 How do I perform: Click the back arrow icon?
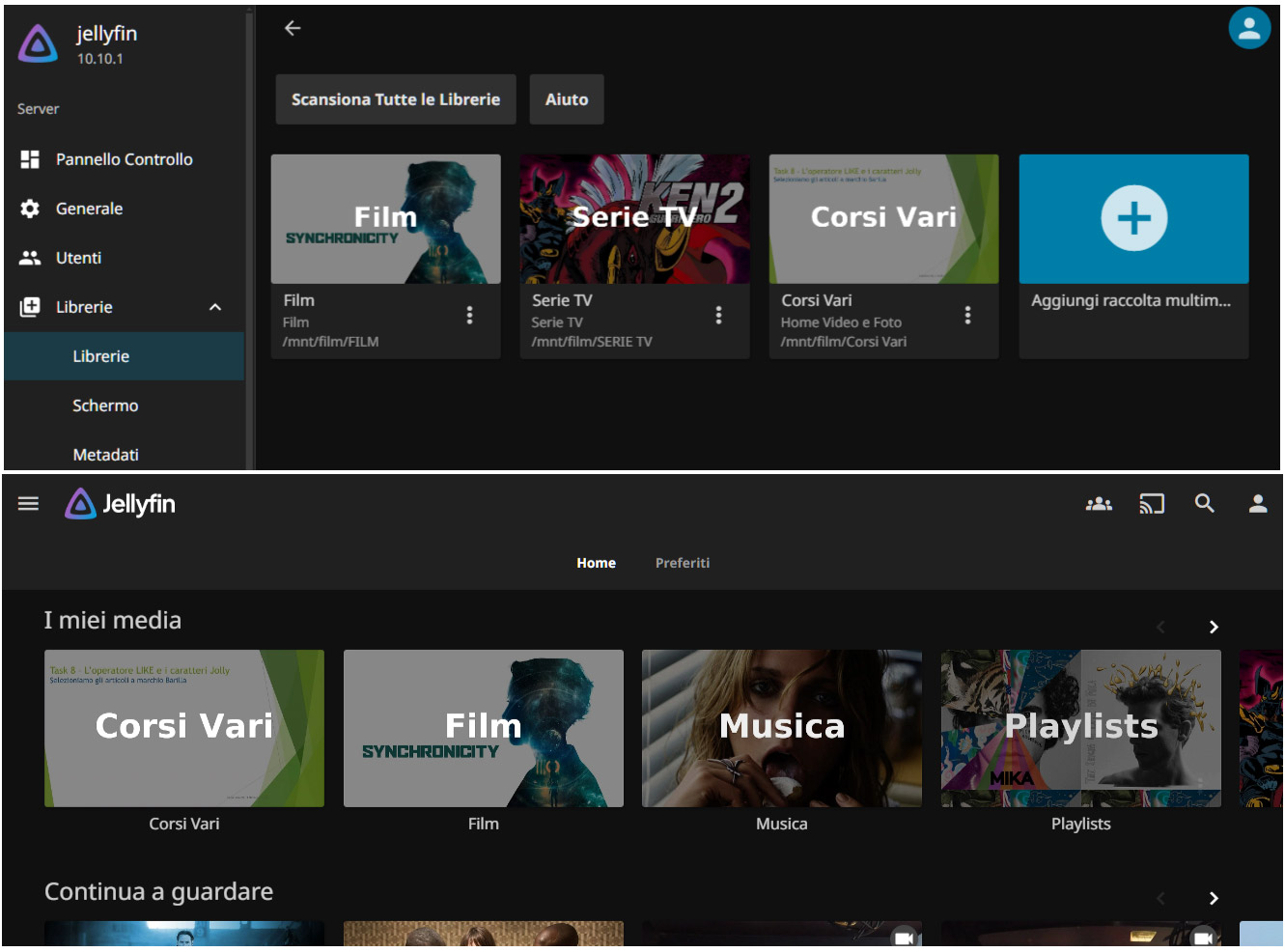293,29
